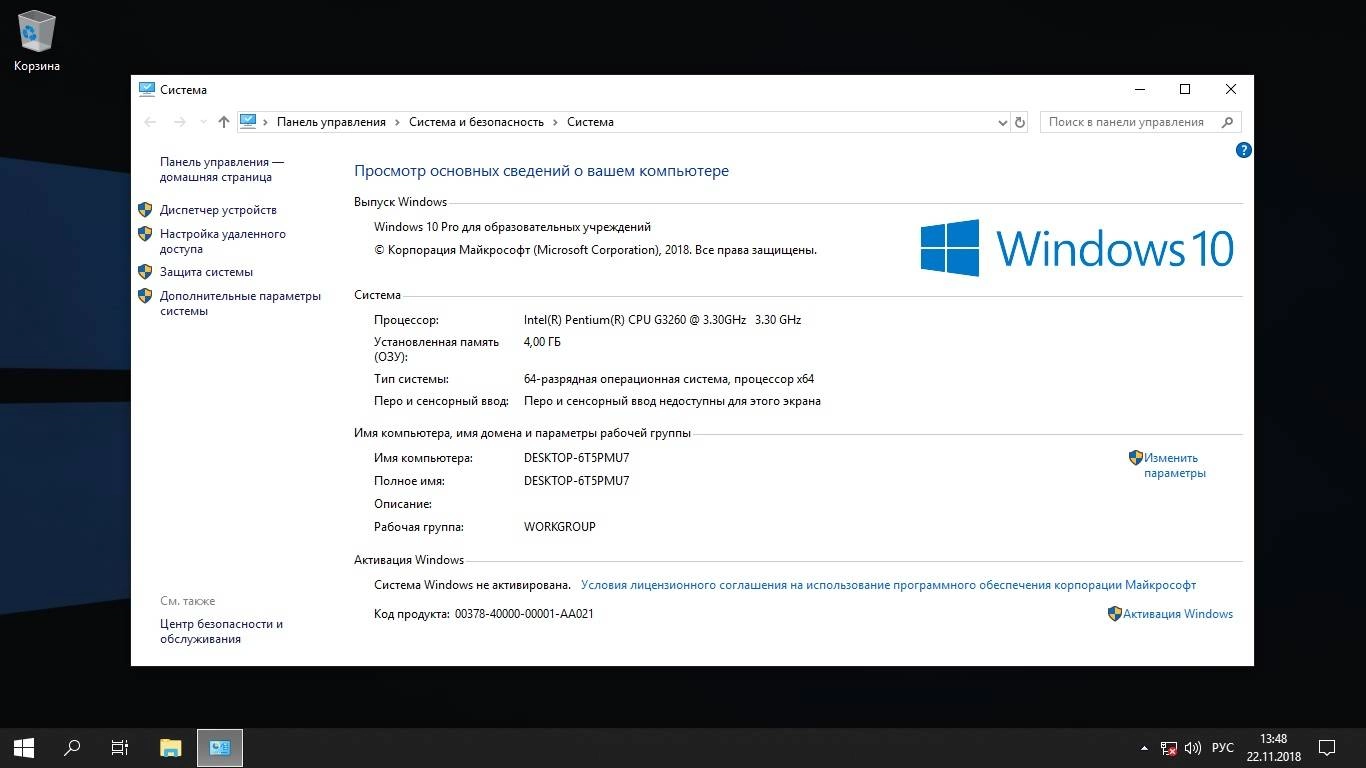Open Task View on the taskbar

pyautogui.click(x=120, y=747)
